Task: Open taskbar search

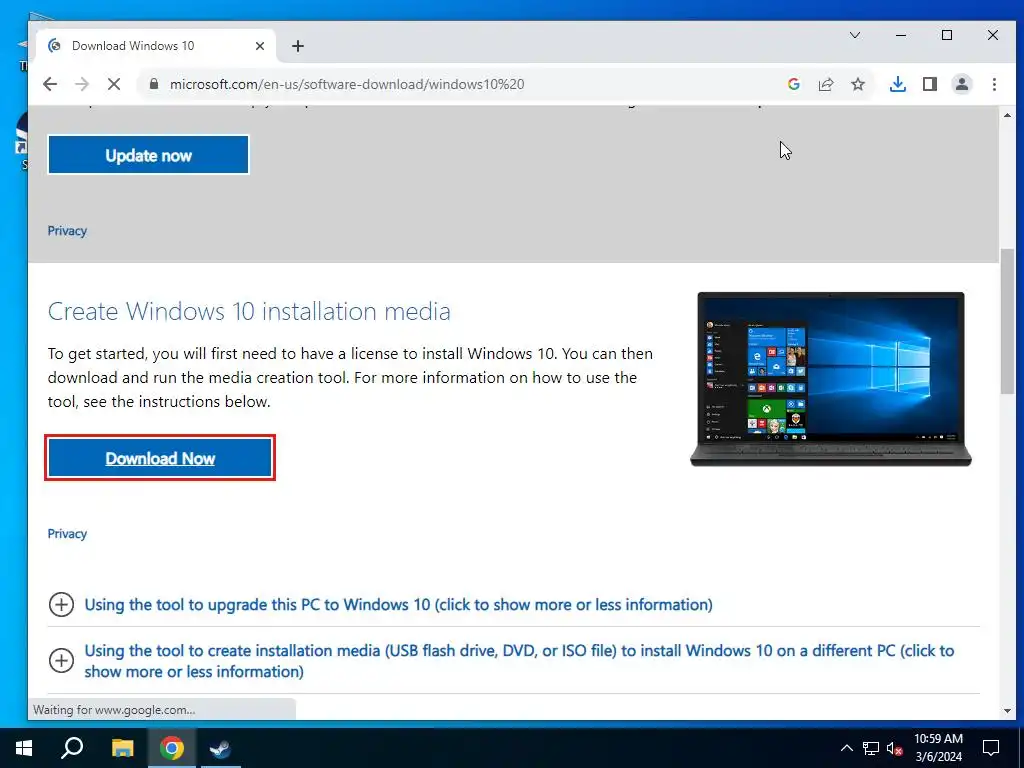Action: coord(72,748)
